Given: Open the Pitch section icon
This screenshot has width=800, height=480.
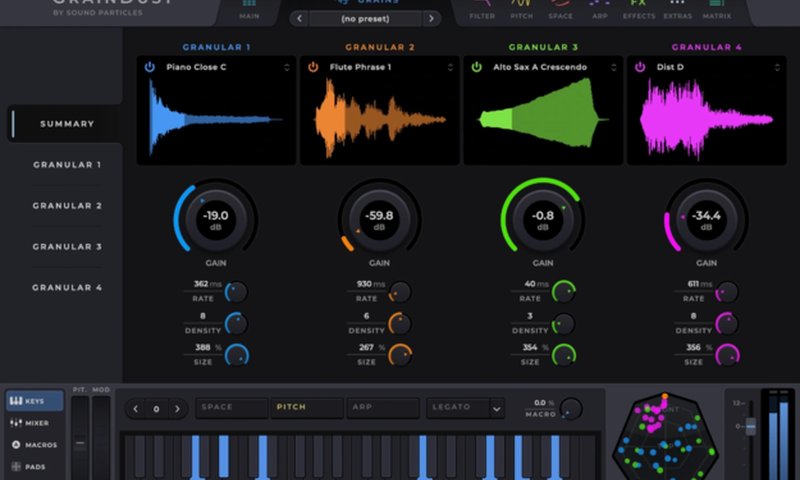Looking at the screenshot, I should 521,9.
